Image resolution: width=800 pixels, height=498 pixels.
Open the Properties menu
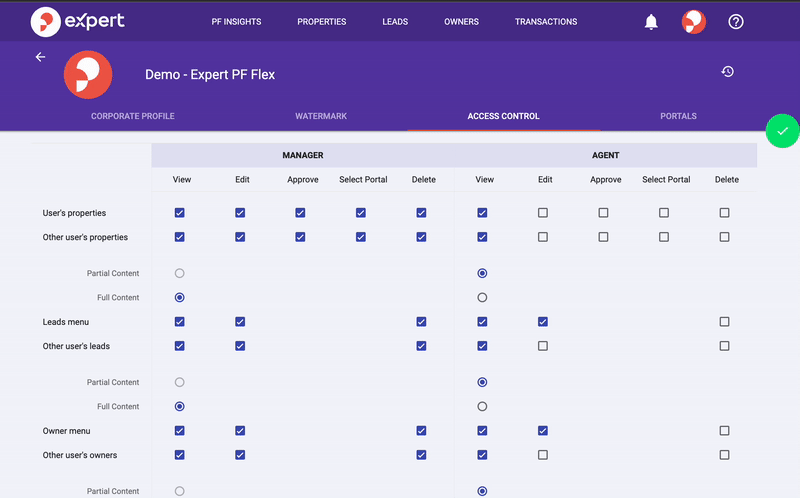(x=321, y=22)
